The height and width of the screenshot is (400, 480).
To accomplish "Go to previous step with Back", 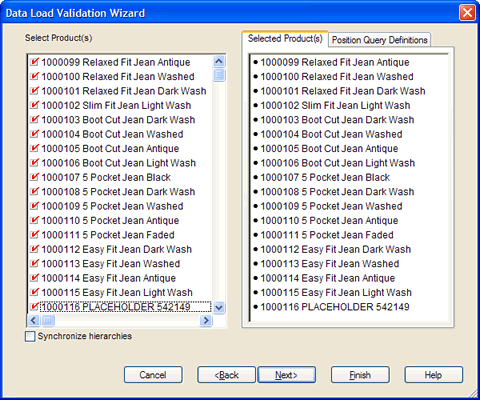I will [226, 375].
